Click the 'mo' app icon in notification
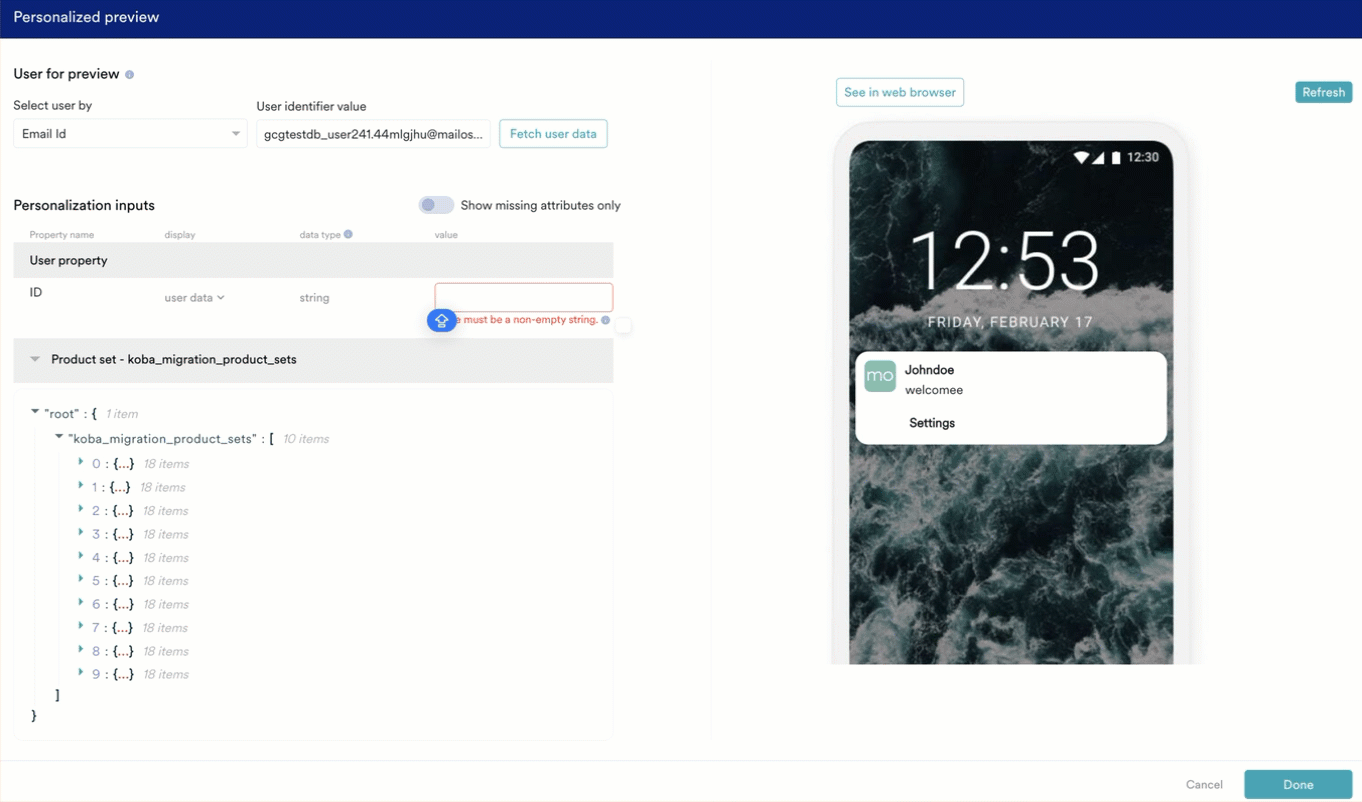The width and height of the screenshot is (1362, 802). (880, 377)
